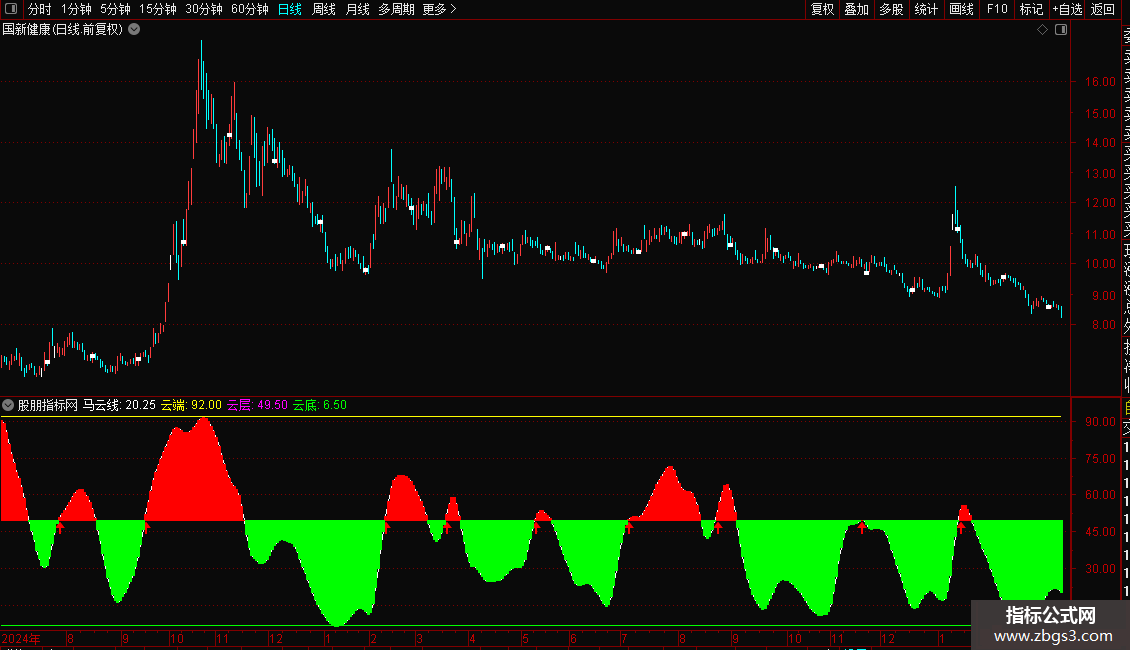Click the 复权 button
1130x650 pixels.
click(822, 9)
